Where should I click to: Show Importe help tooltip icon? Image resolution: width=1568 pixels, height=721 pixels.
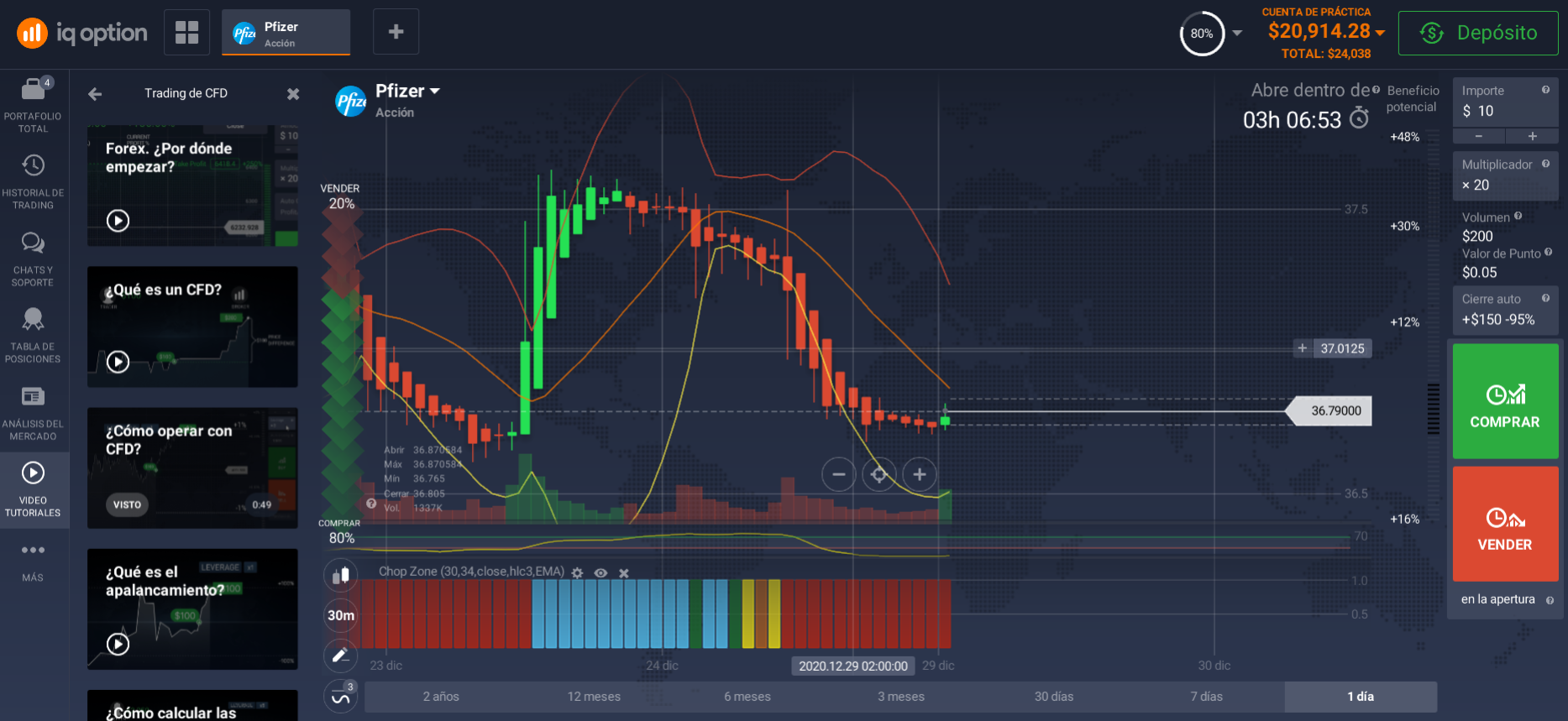1545,90
